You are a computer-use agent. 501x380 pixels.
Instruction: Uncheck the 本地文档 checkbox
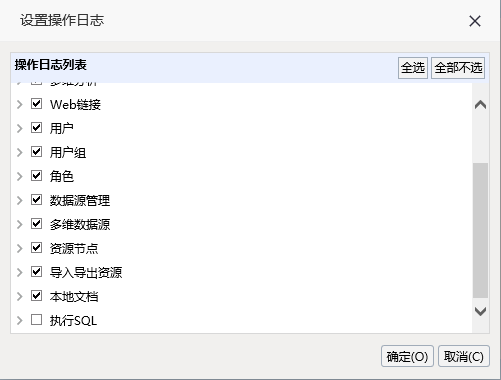click(36, 296)
